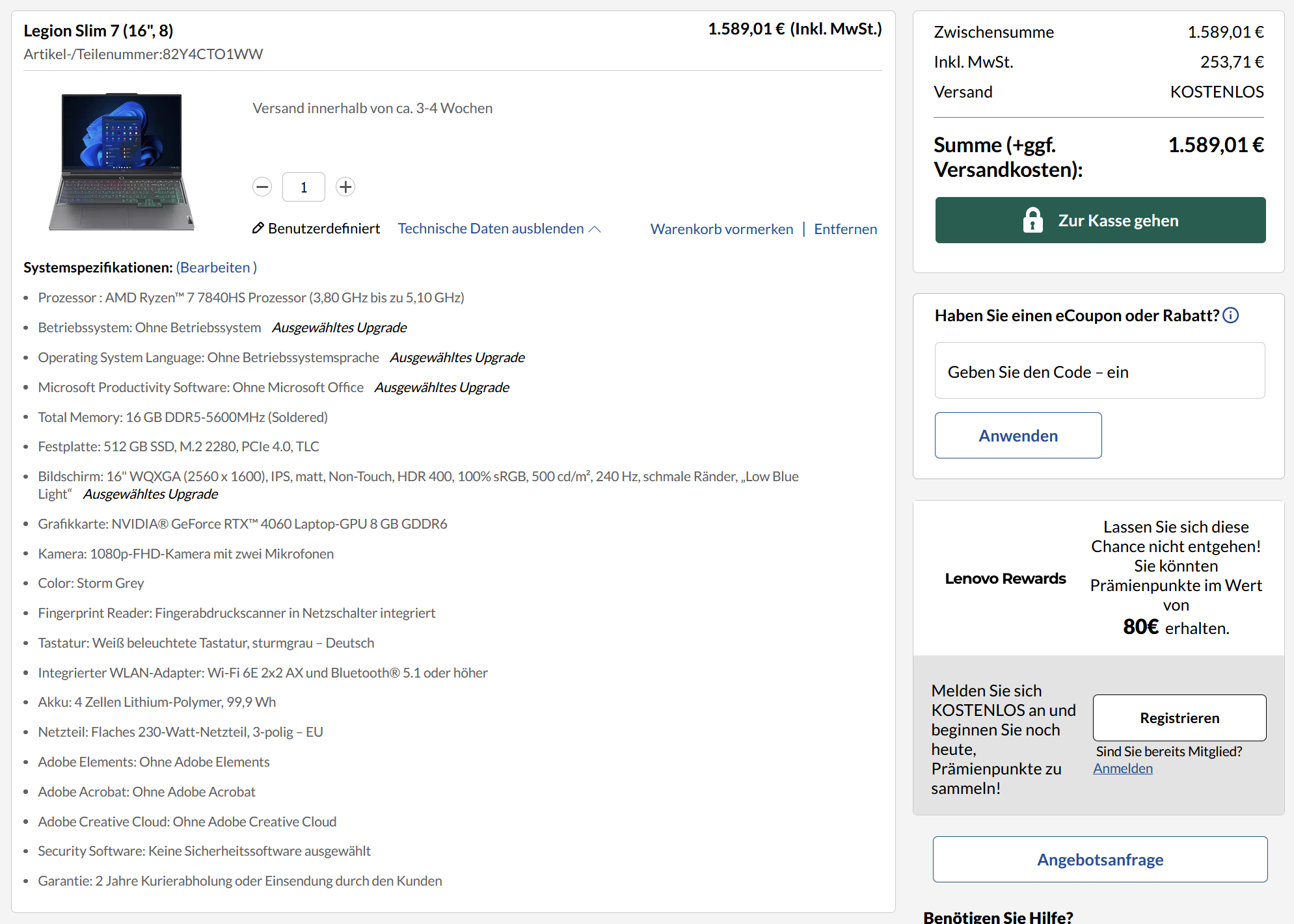The width and height of the screenshot is (1294, 924).
Task: Select the Legion Slim 7 product tab title
Action: tap(98, 30)
